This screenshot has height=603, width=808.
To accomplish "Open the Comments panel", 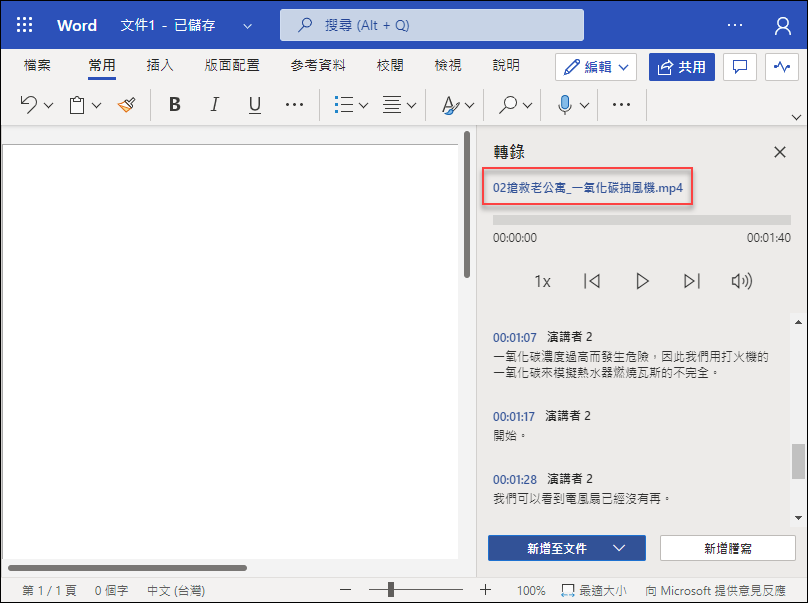I will [x=739, y=66].
